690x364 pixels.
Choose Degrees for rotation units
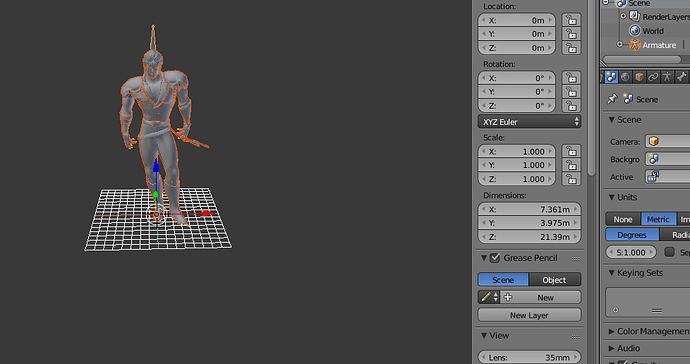pyautogui.click(x=632, y=235)
